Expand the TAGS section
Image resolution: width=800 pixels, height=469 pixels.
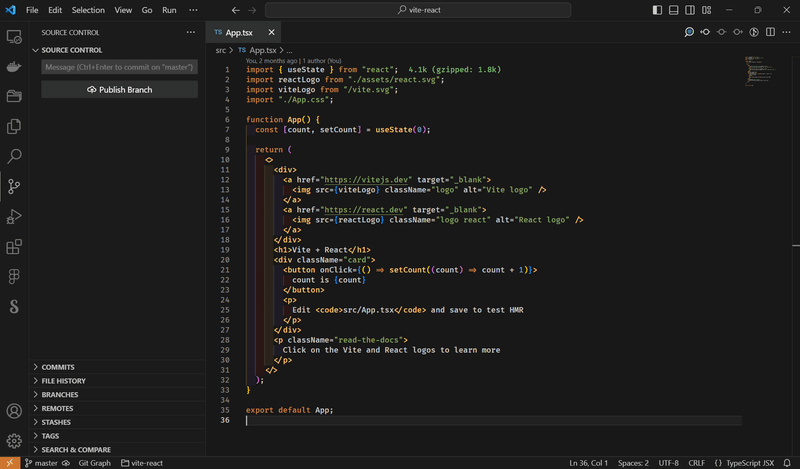tap(118, 436)
